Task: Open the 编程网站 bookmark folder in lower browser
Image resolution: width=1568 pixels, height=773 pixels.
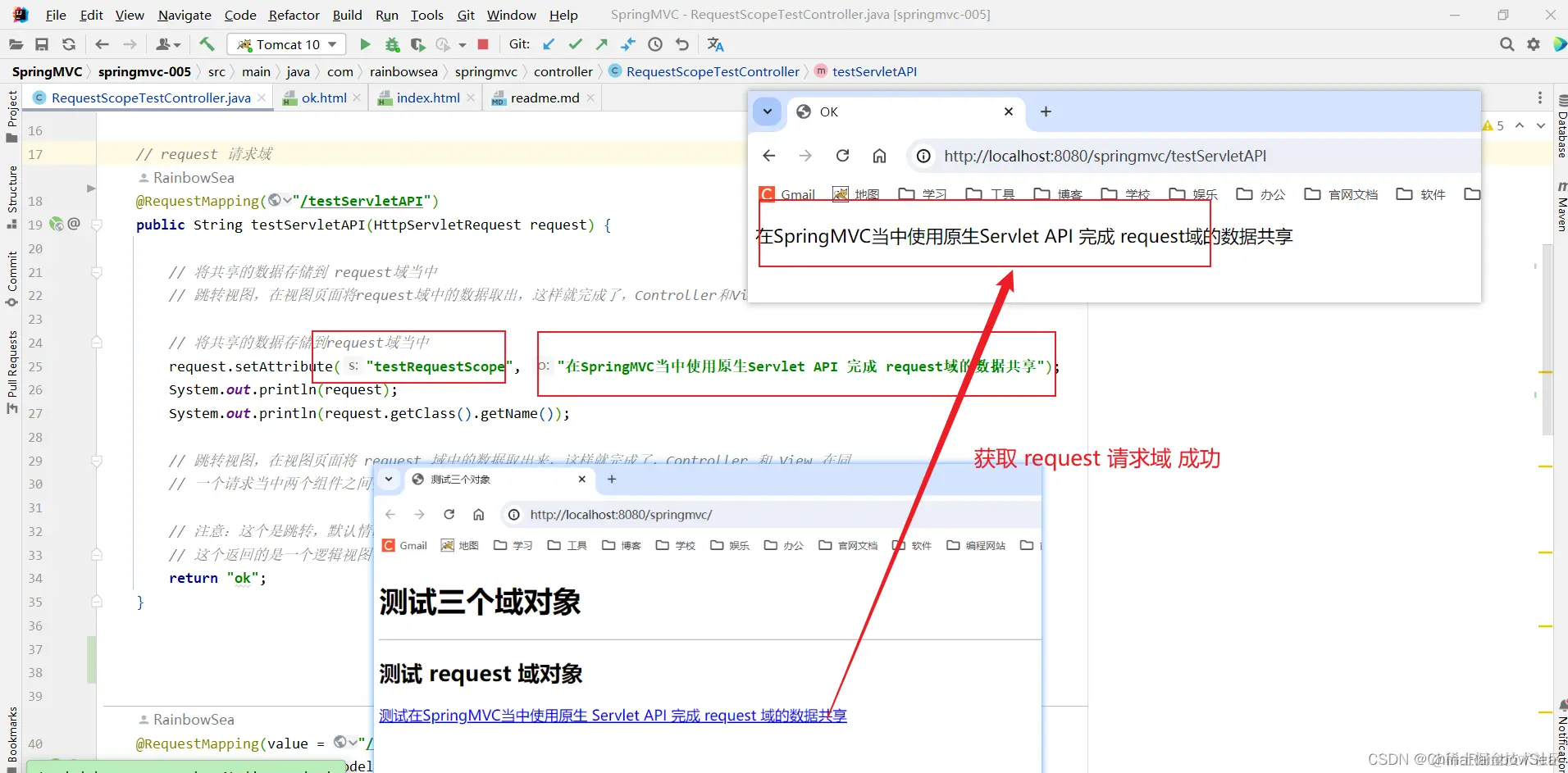Action: [x=976, y=545]
